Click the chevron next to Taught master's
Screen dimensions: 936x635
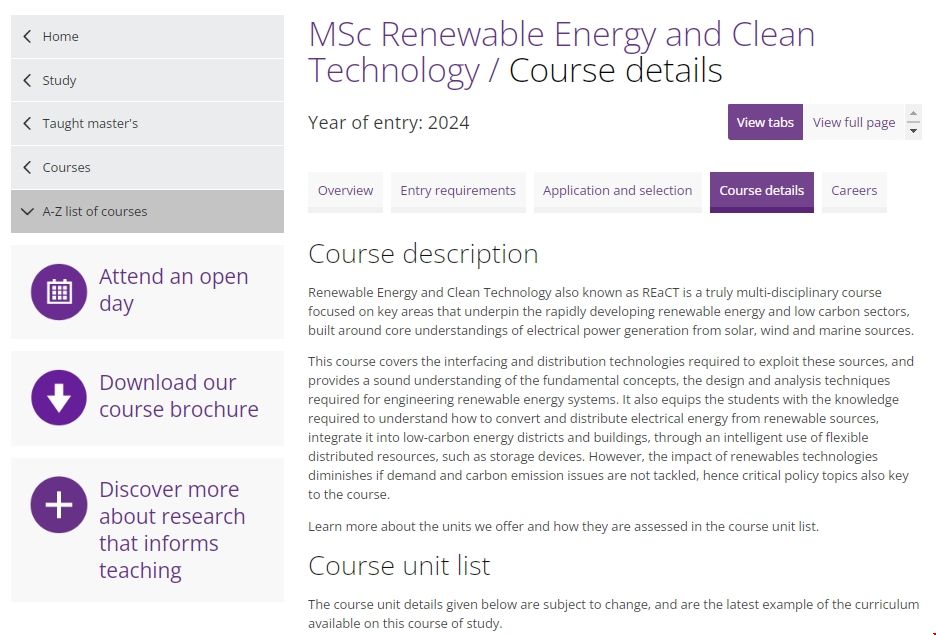coord(27,124)
